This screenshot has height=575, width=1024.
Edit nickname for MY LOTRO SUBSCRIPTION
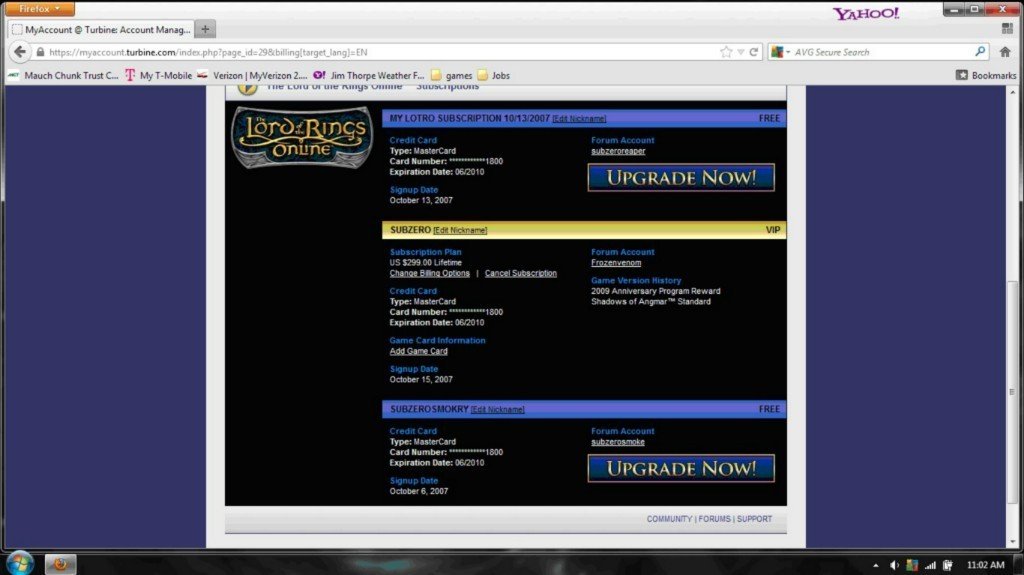pos(579,119)
